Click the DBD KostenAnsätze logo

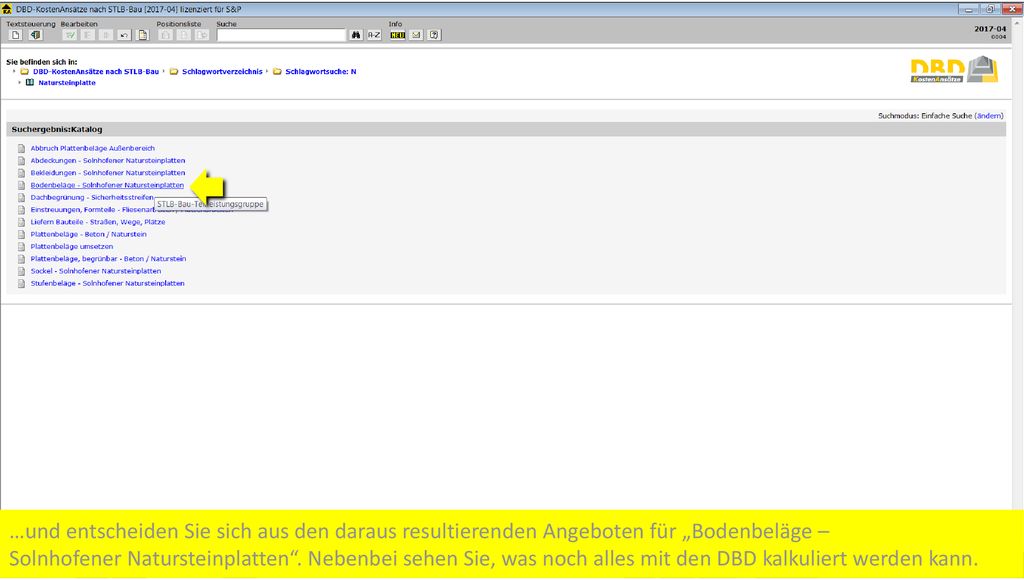coord(954,70)
